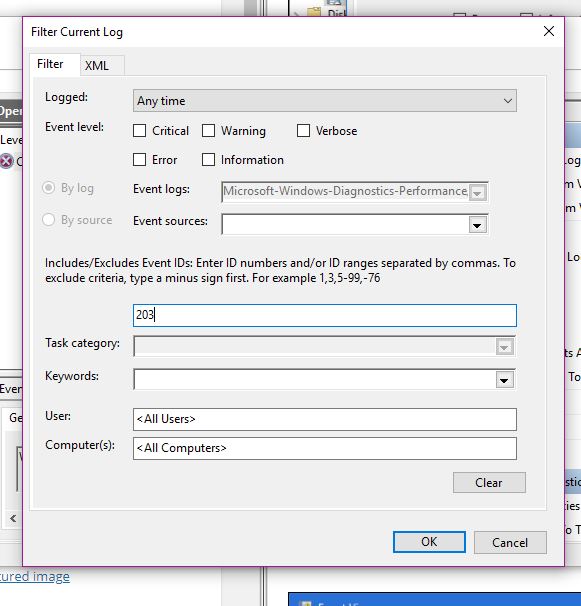This screenshot has width=581, height=606.
Task: Click the red critical error icon behind dialog
Action: click(7, 161)
